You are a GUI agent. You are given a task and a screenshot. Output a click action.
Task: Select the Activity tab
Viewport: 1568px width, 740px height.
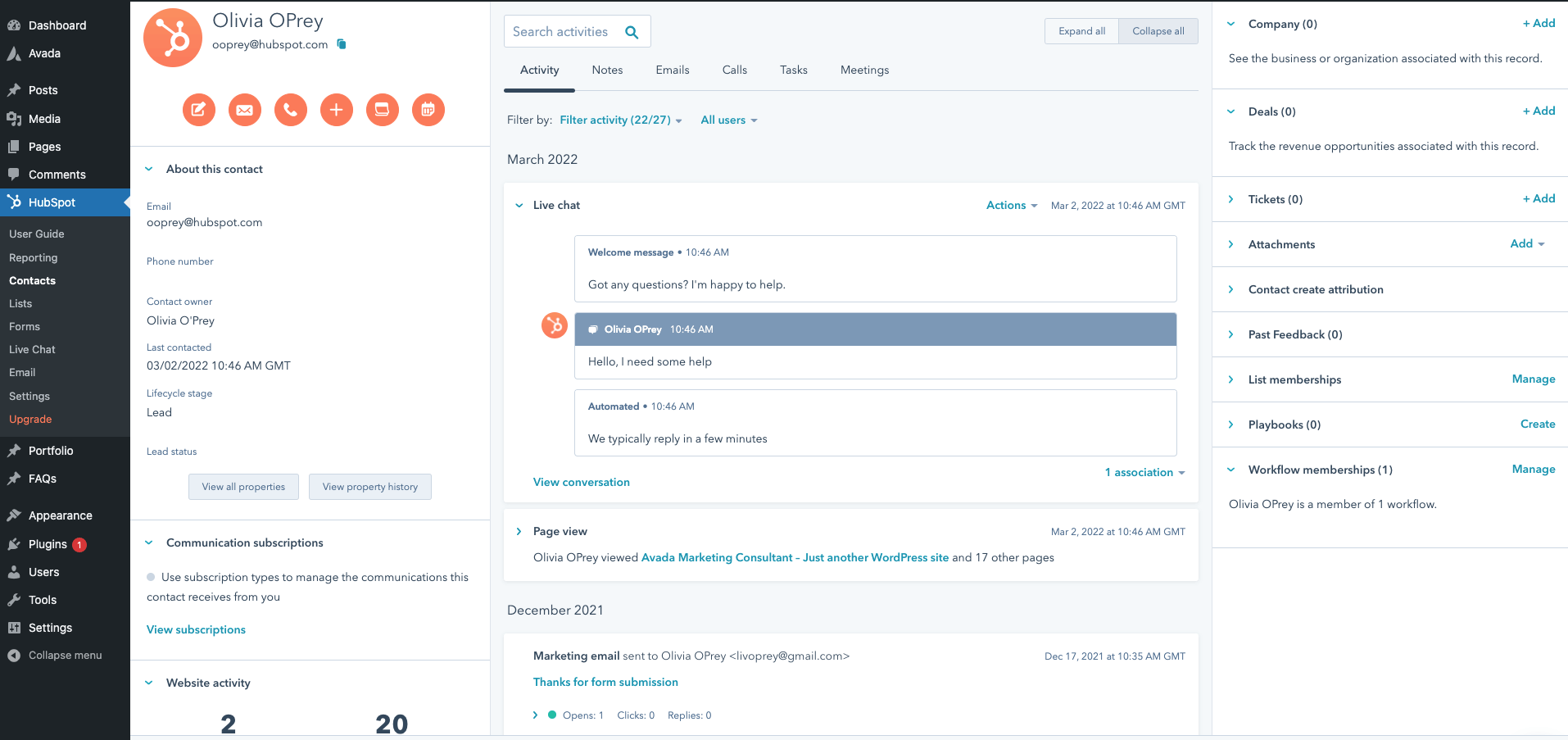[539, 70]
